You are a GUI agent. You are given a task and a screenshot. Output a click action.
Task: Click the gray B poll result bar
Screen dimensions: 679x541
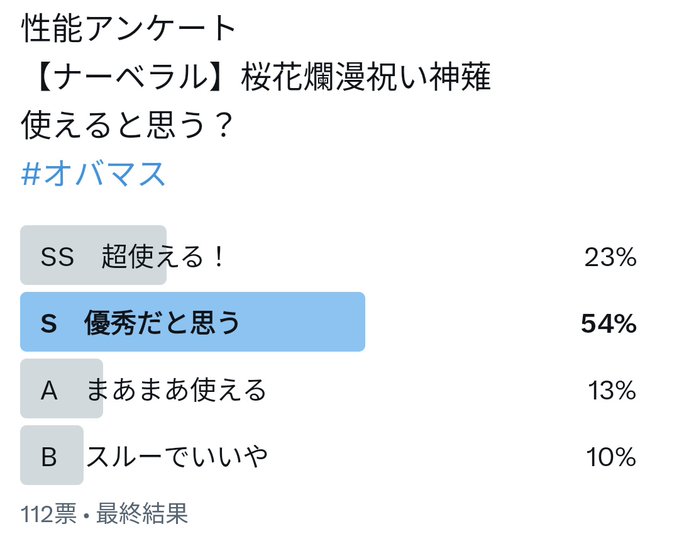click(52, 455)
